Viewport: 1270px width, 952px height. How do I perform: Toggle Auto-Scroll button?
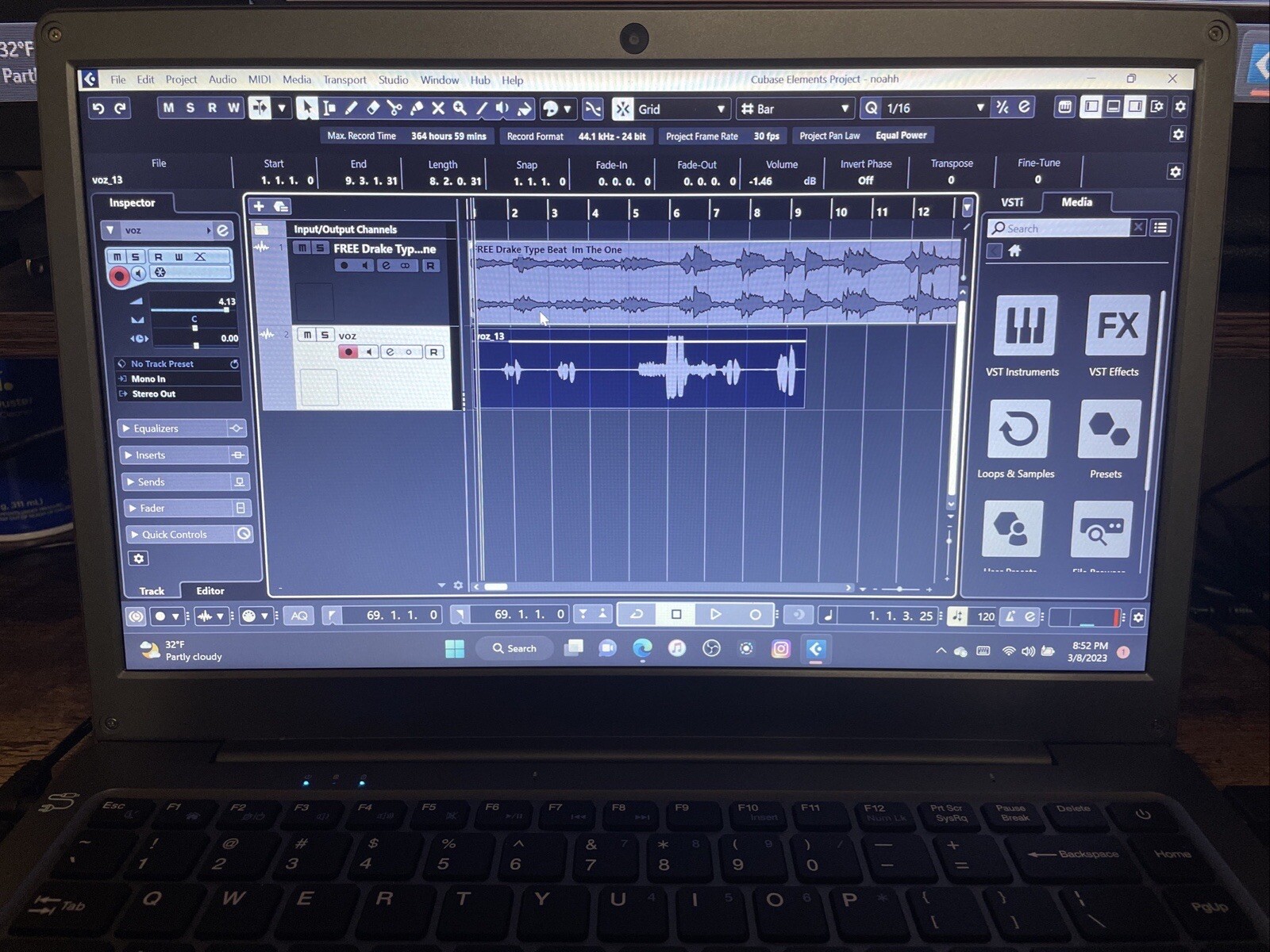coord(260,108)
